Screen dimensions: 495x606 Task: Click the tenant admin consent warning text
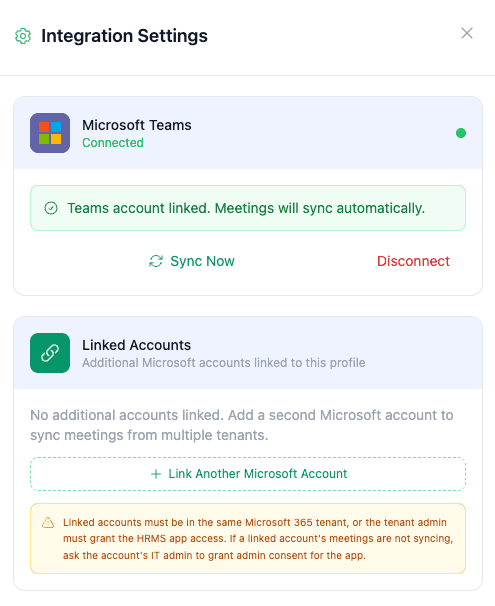pyautogui.click(x=258, y=539)
